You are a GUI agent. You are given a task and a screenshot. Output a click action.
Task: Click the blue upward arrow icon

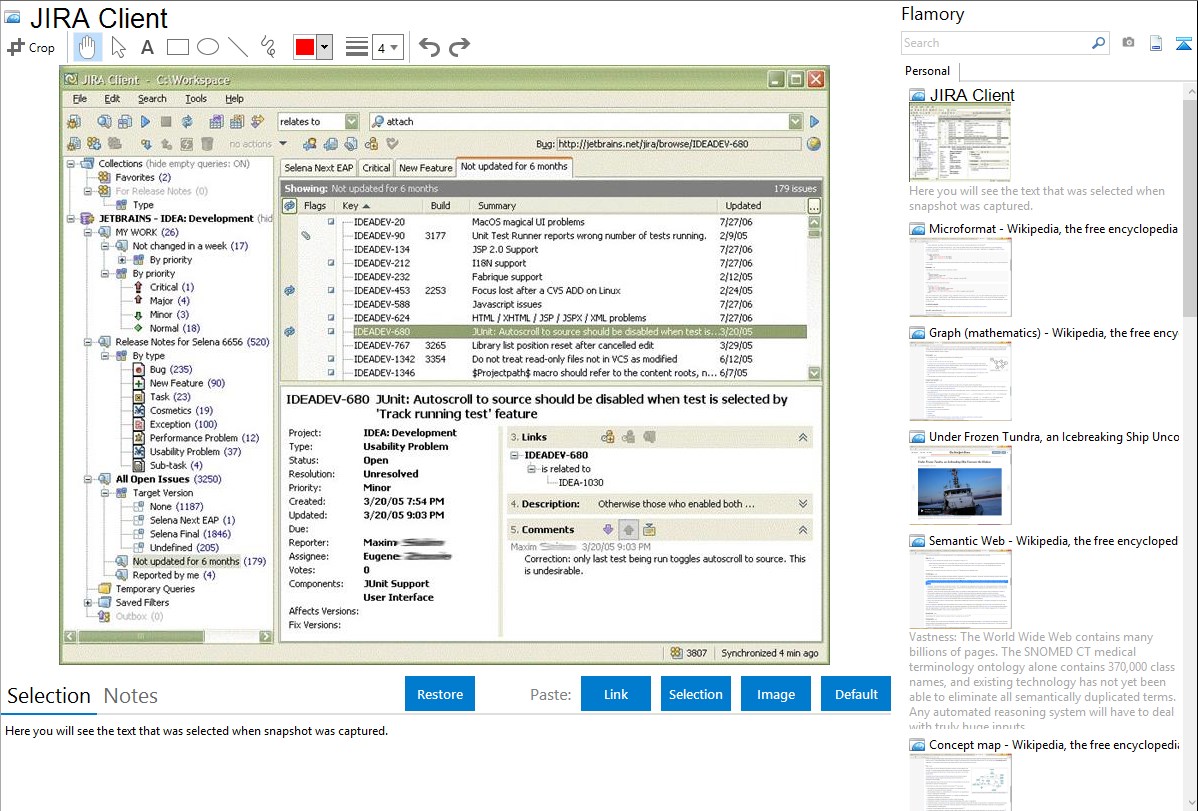click(x=1183, y=43)
